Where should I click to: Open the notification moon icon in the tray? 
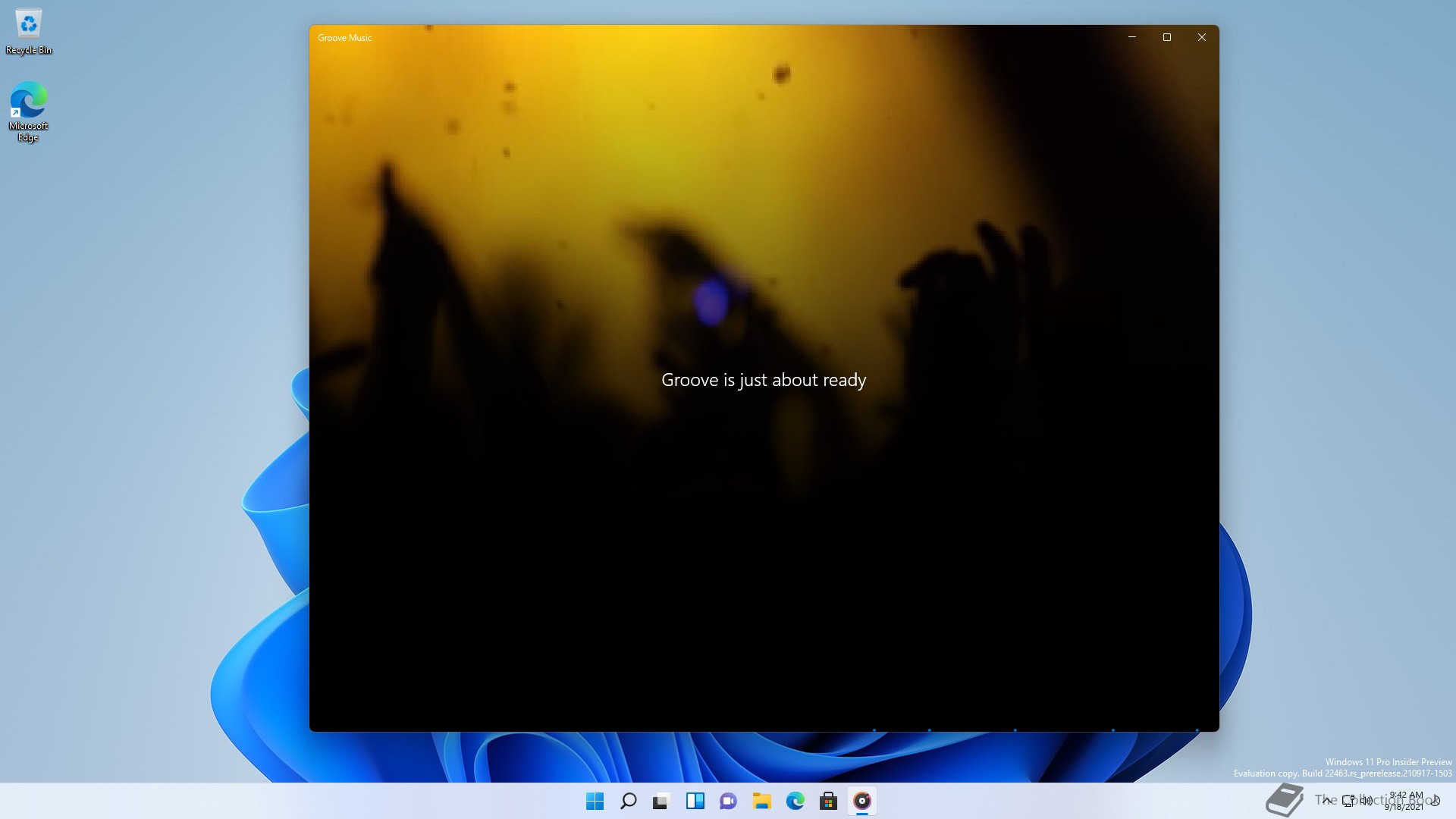coord(1435,800)
